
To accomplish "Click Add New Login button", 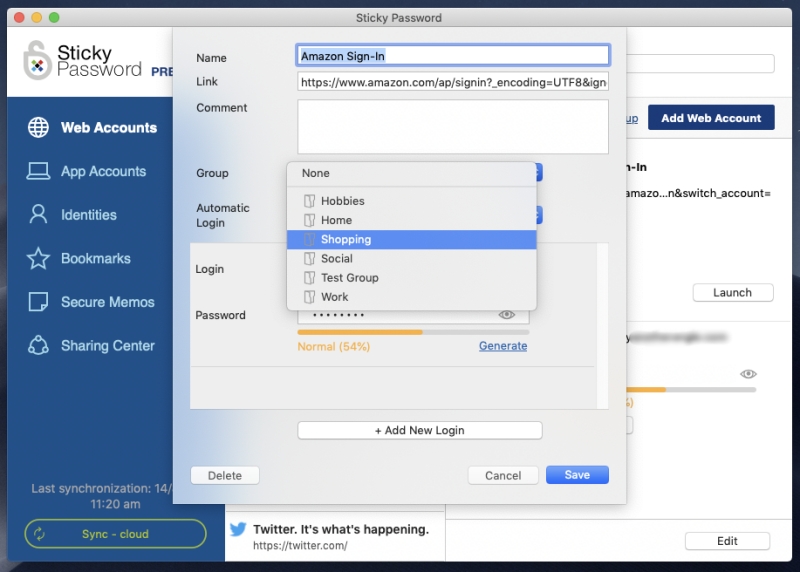I will 420,430.
